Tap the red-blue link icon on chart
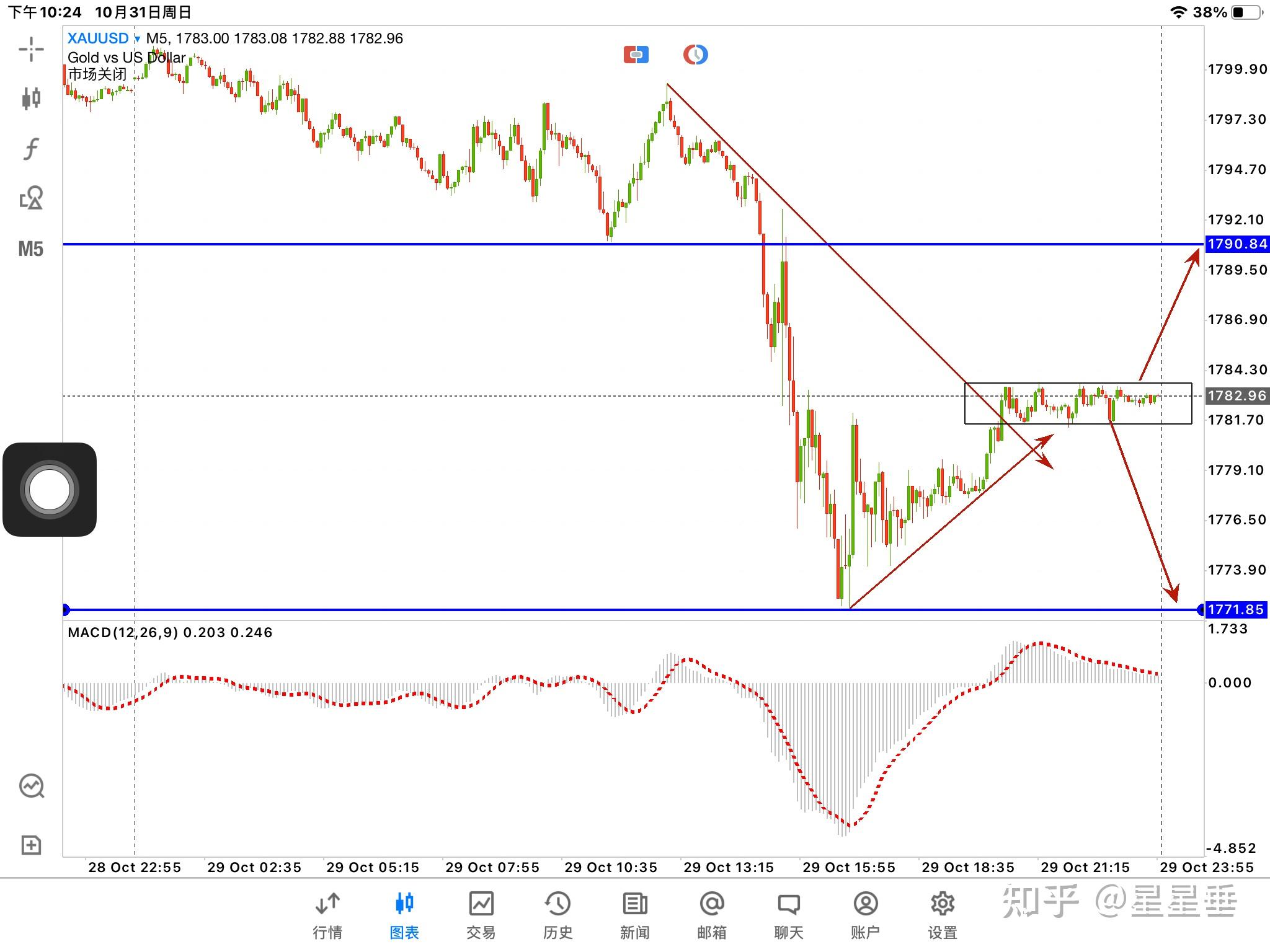Viewport: 1270px width, 952px height. tap(636, 55)
